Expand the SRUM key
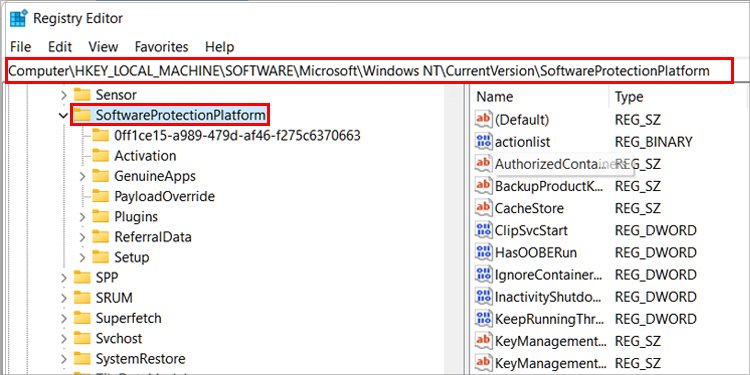This screenshot has height=375, width=750. coord(63,298)
